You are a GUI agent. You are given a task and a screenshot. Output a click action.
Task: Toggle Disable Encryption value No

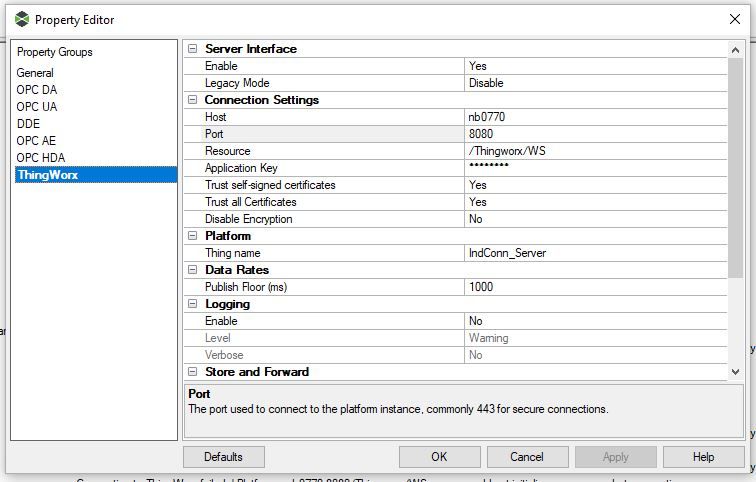(595, 219)
